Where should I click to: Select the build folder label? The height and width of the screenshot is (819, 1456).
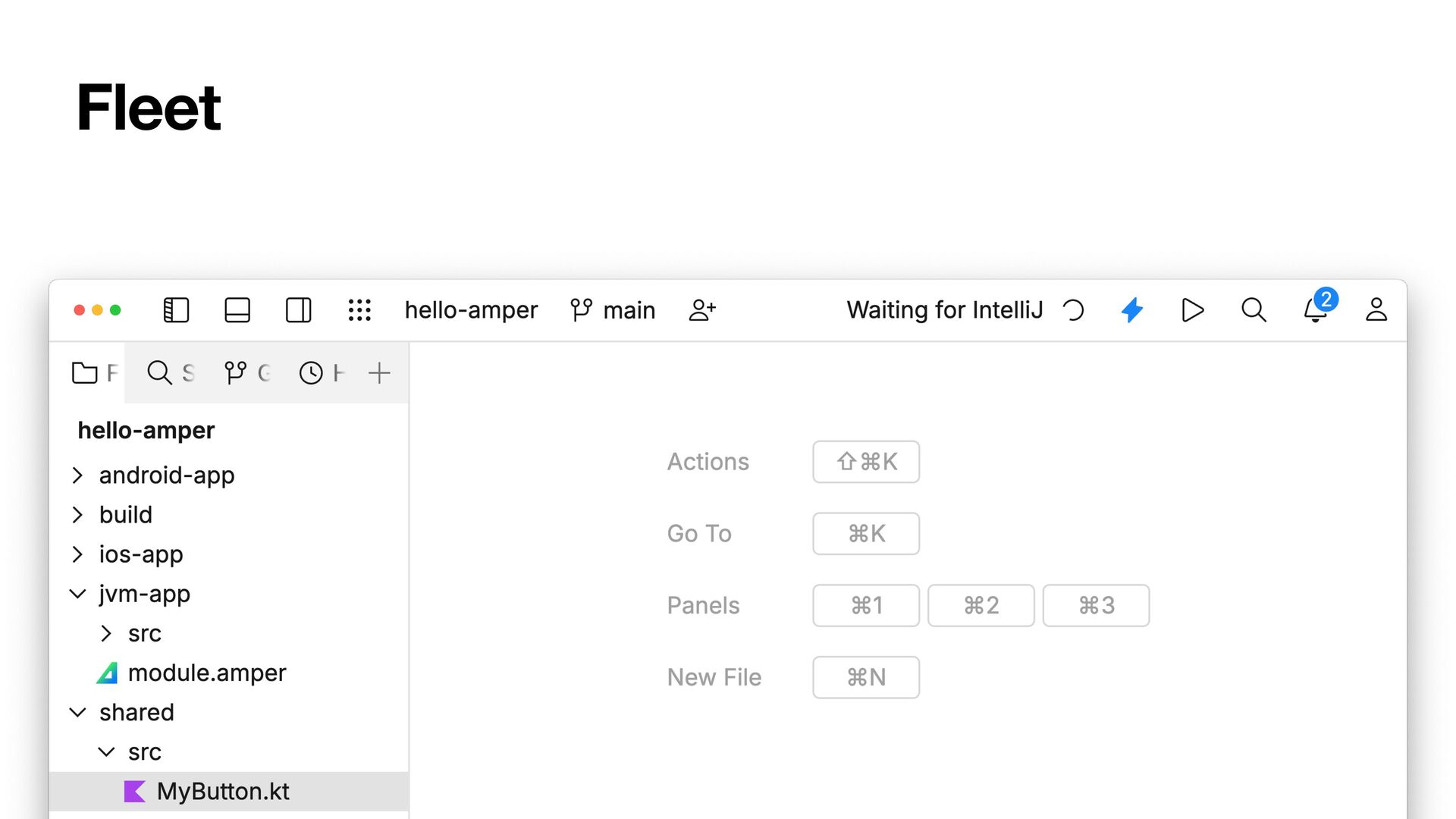[126, 515]
